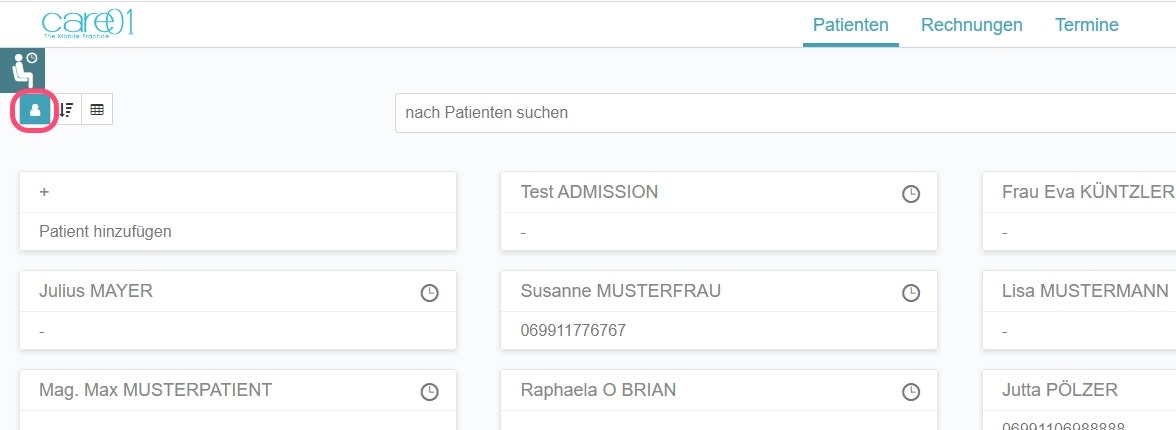Image resolution: width=1176 pixels, height=430 pixels.
Task: Open Jutta PÖLZER patient card
Action: point(1059,390)
